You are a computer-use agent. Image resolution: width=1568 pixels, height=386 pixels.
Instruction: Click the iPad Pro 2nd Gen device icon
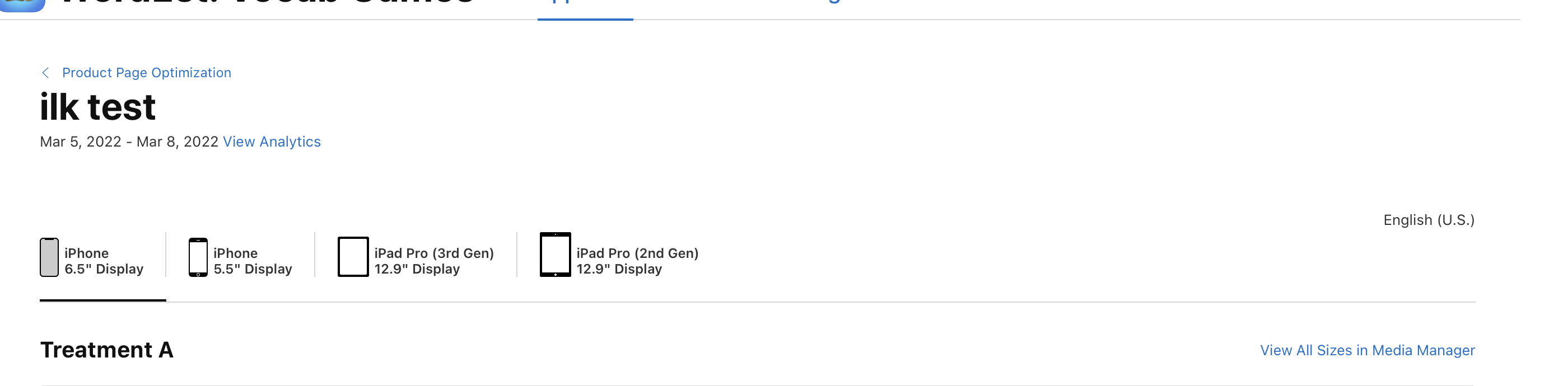[555, 255]
